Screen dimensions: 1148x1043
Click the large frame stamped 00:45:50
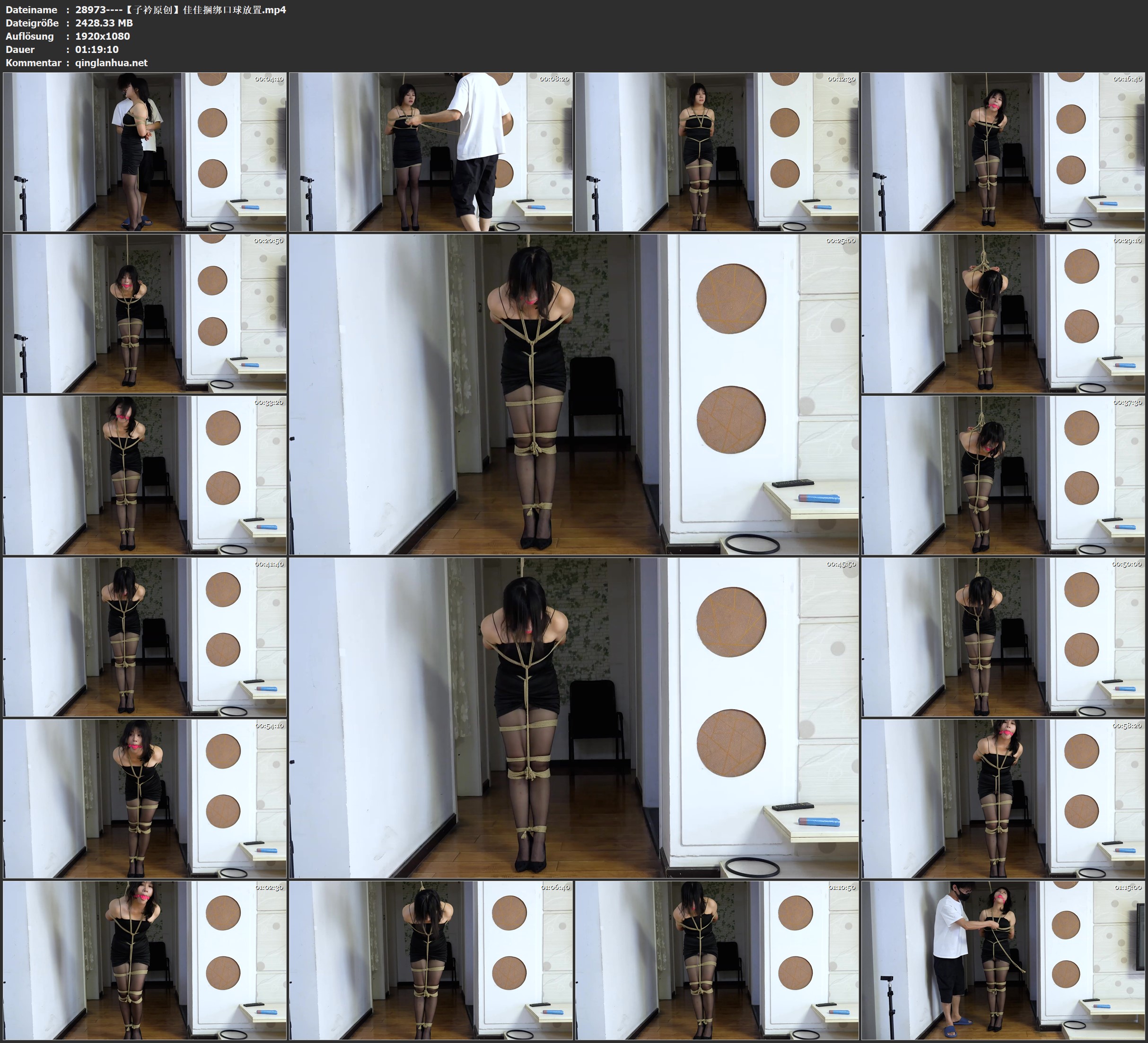coord(574,717)
